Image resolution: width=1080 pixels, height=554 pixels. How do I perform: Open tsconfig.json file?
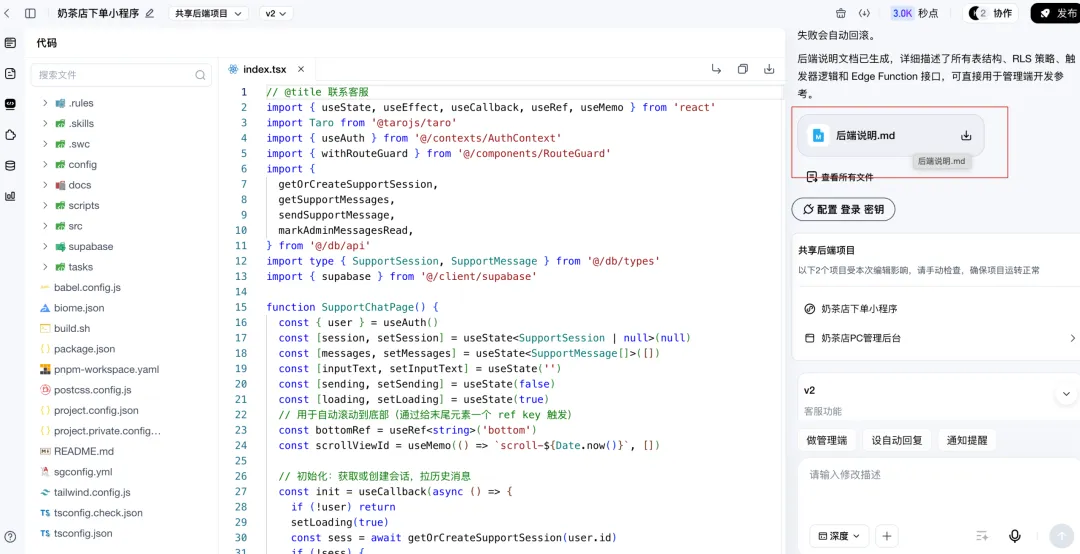pyautogui.click(x=83, y=533)
